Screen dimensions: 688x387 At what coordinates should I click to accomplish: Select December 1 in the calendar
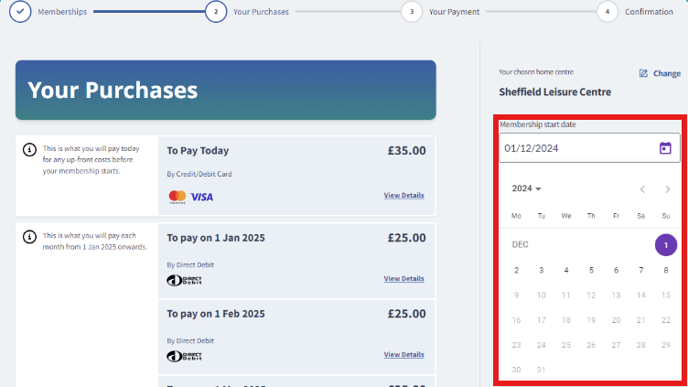point(666,245)
